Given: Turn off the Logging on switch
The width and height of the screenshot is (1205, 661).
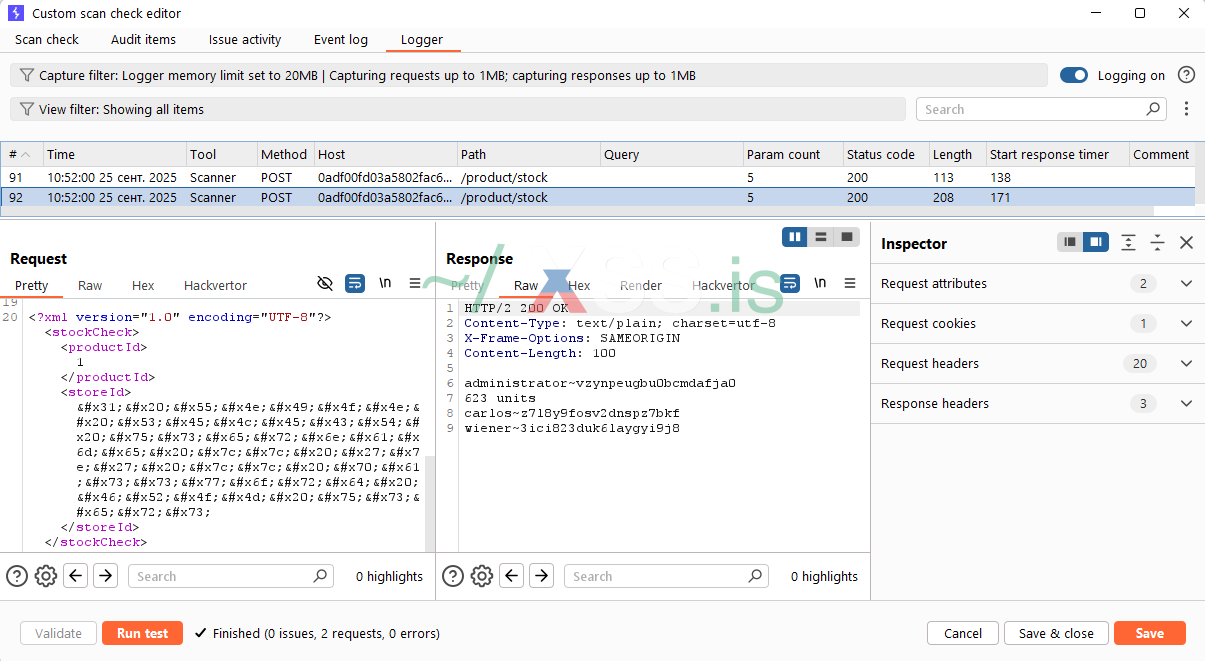Looking at the screenshot, I should [x=1074, y=75].
